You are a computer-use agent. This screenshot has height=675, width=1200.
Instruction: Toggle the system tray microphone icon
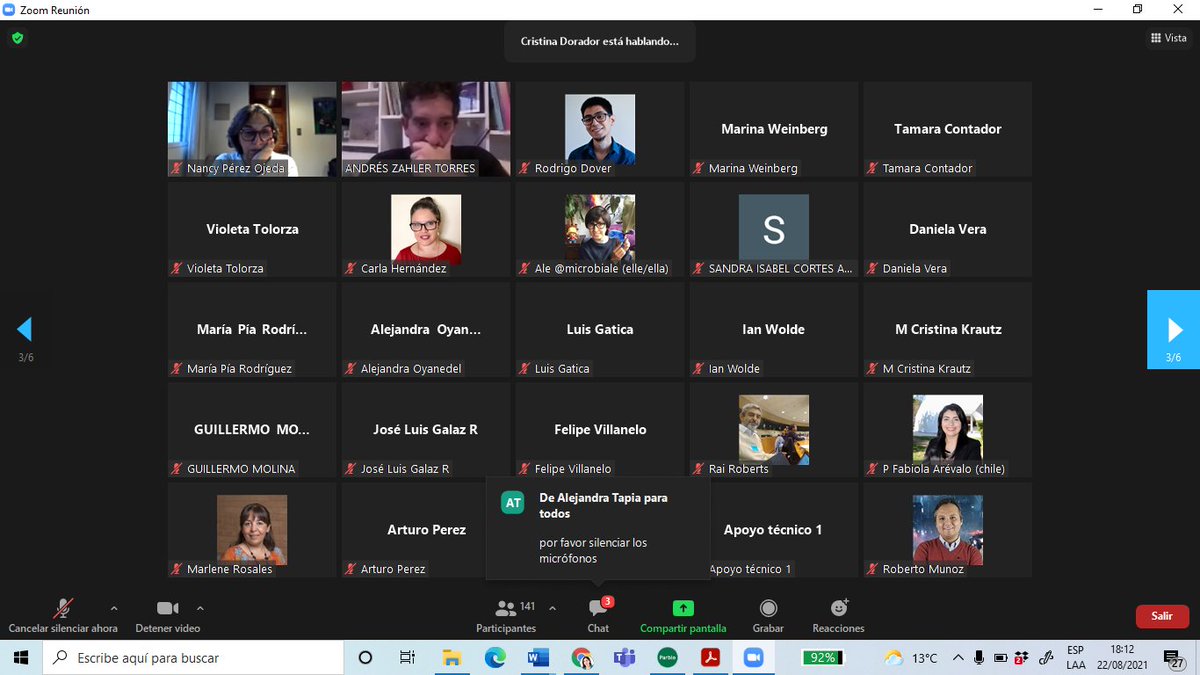(x=976, y=658)
